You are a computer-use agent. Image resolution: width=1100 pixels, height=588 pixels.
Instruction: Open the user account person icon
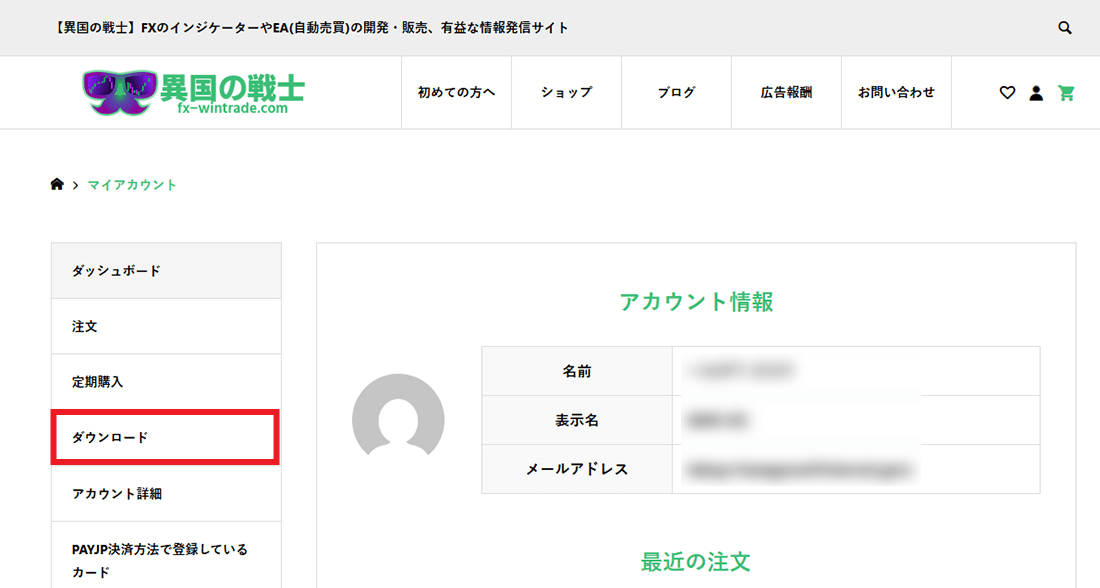1036,93
